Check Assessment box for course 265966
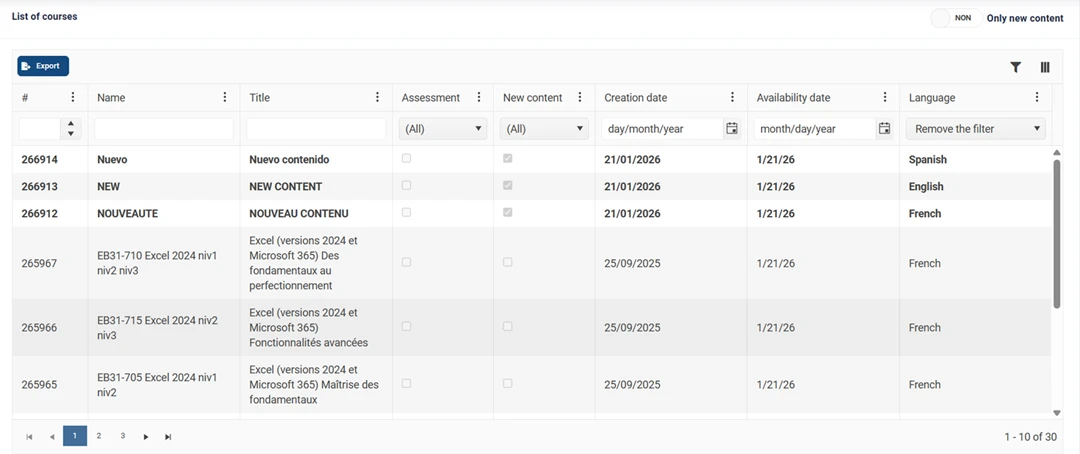 tap(406, 327)
